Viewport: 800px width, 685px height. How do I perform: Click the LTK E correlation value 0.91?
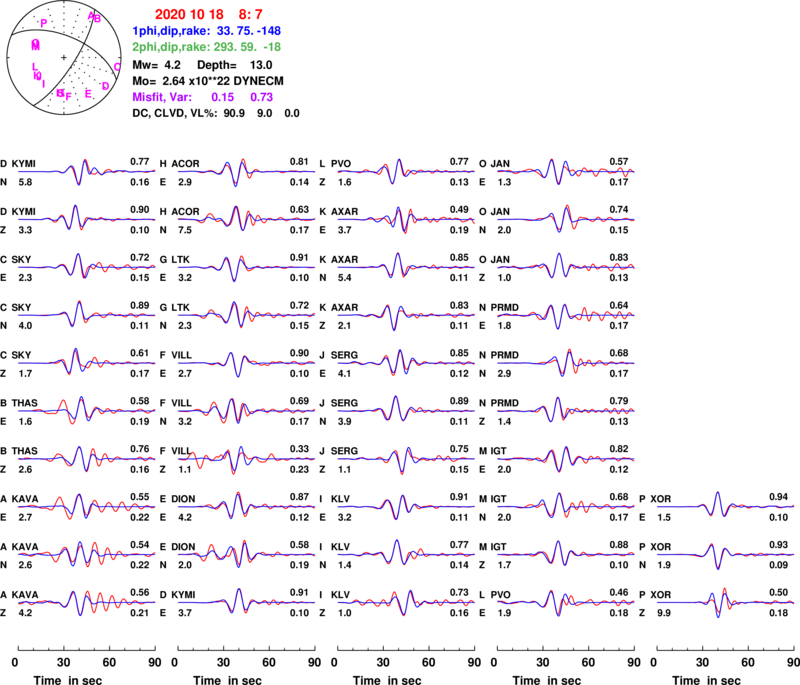299,258
